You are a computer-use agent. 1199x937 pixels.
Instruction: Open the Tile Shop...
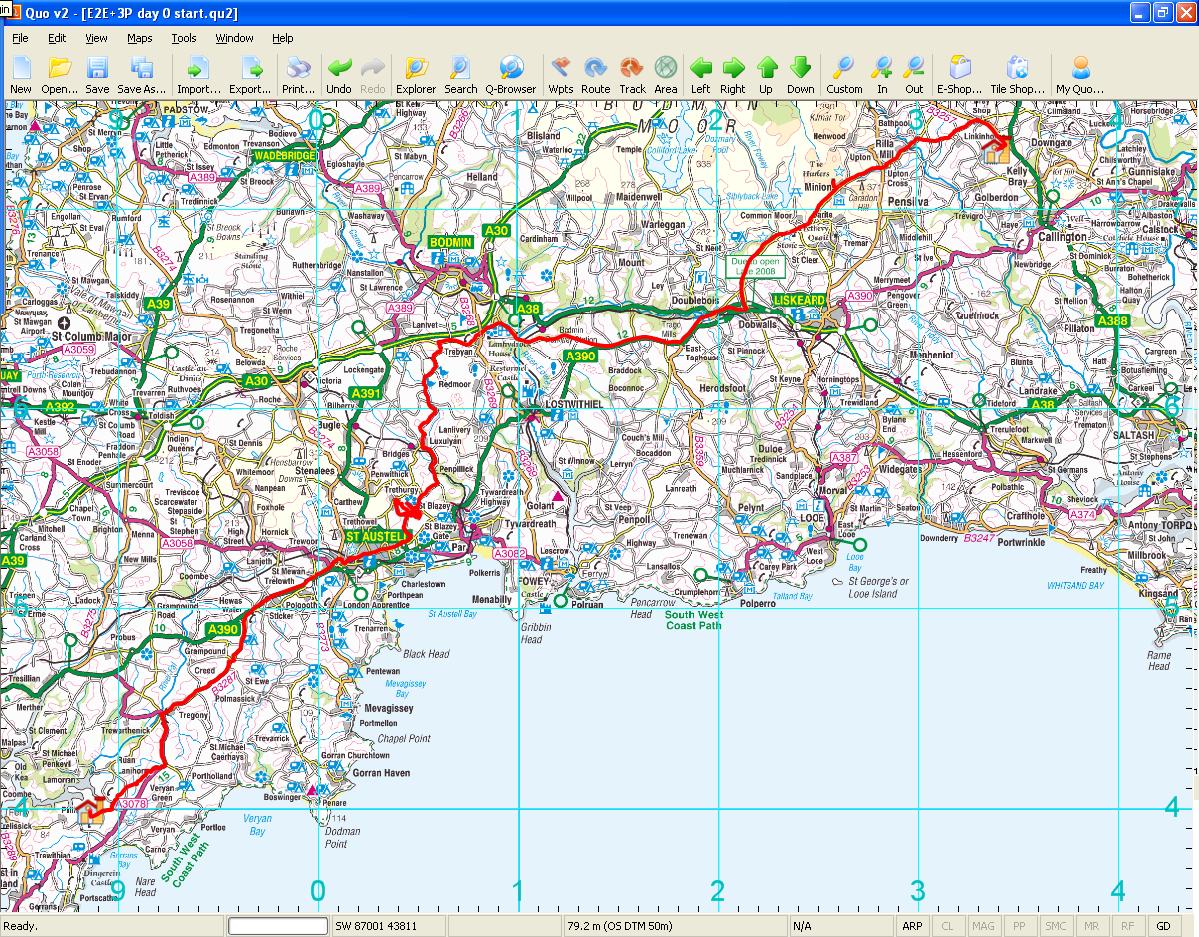(1017, 75)
